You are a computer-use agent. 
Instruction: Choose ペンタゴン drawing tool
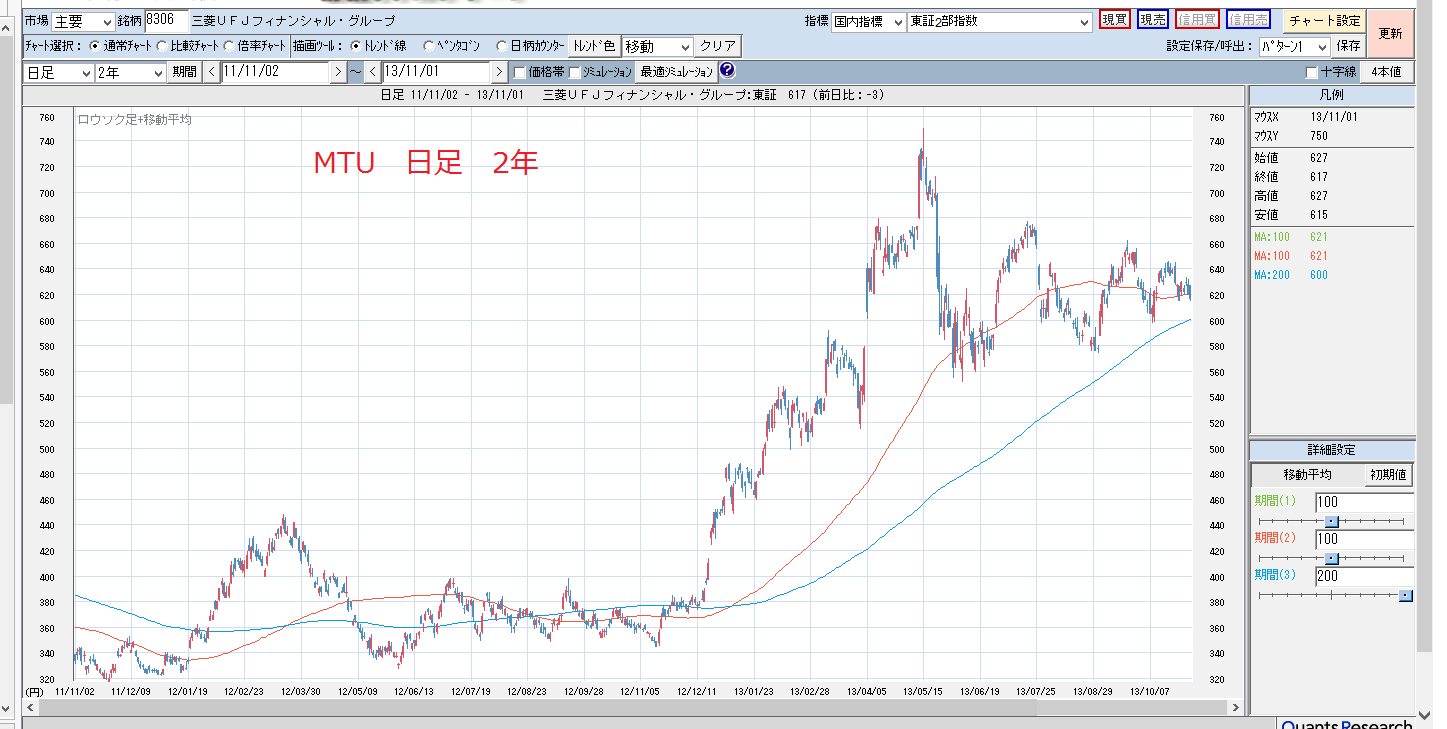pyautogui.click(x=429, y=46)
